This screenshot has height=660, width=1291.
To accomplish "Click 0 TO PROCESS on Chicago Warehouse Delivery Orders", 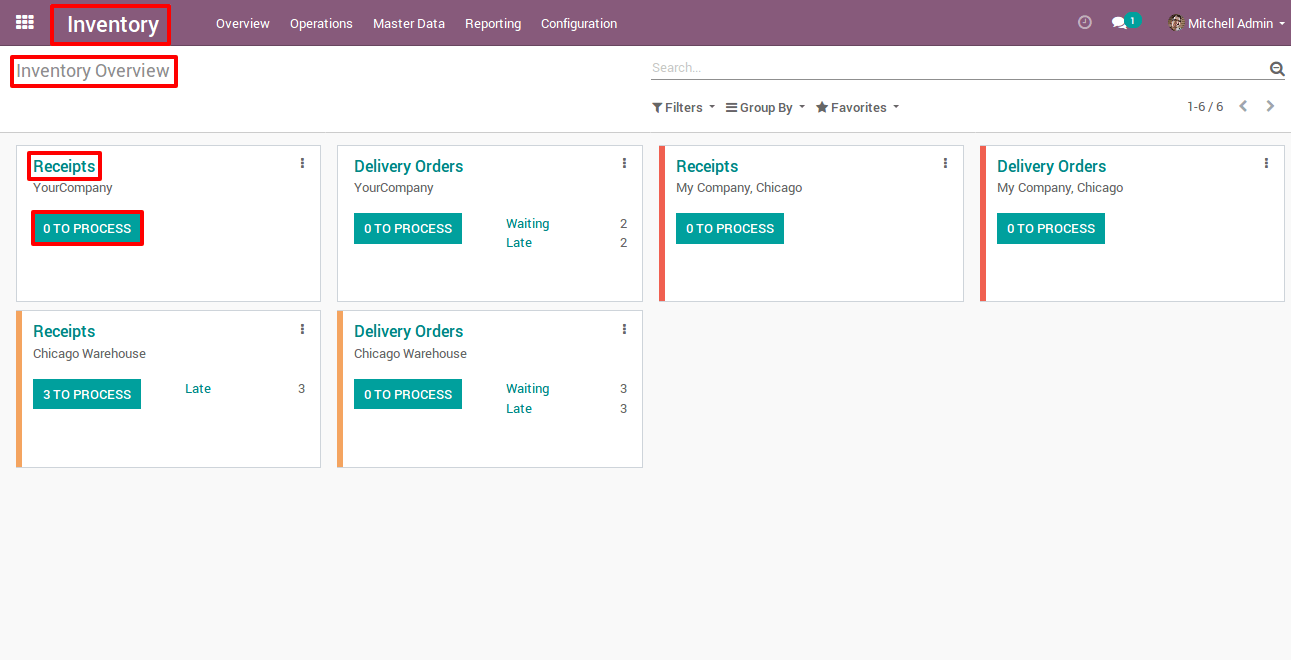I will point(408,394).
